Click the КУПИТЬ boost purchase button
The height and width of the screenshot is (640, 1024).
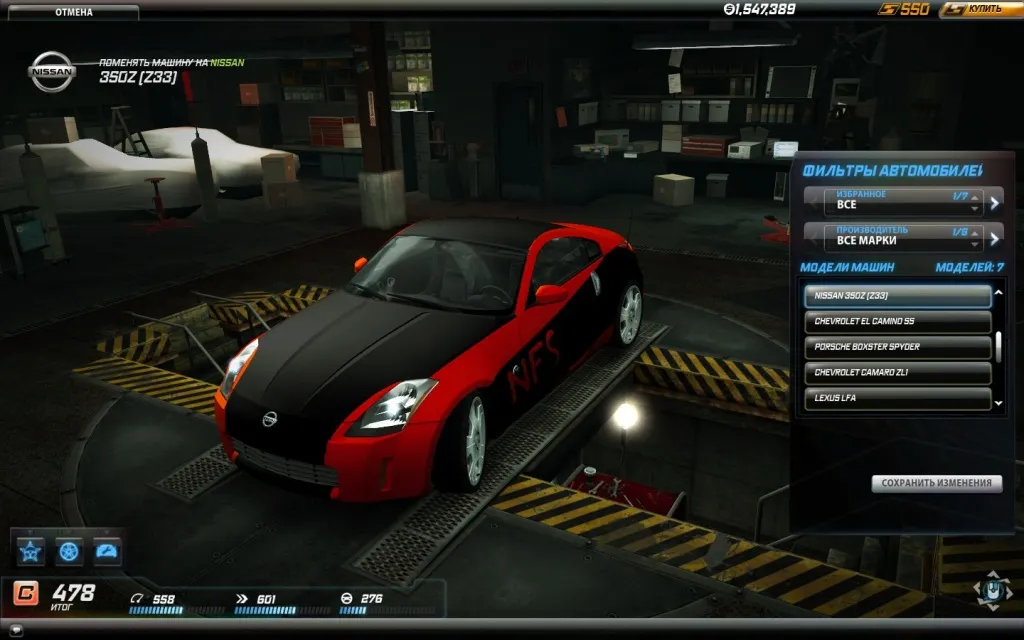click(x=980, y=9)
